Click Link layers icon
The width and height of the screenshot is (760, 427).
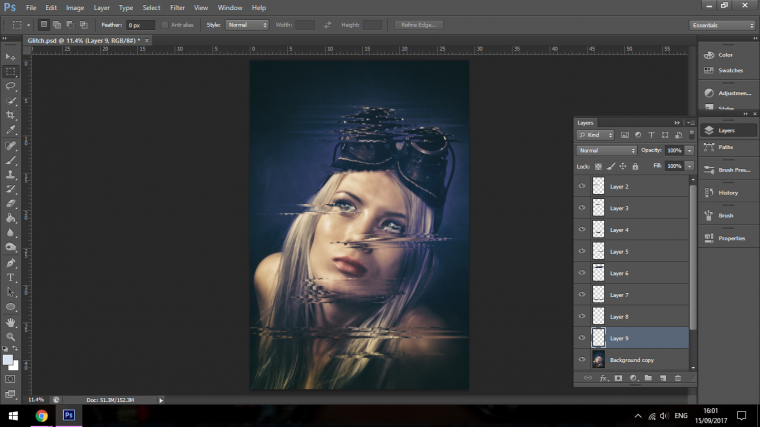tap(588, 378)
